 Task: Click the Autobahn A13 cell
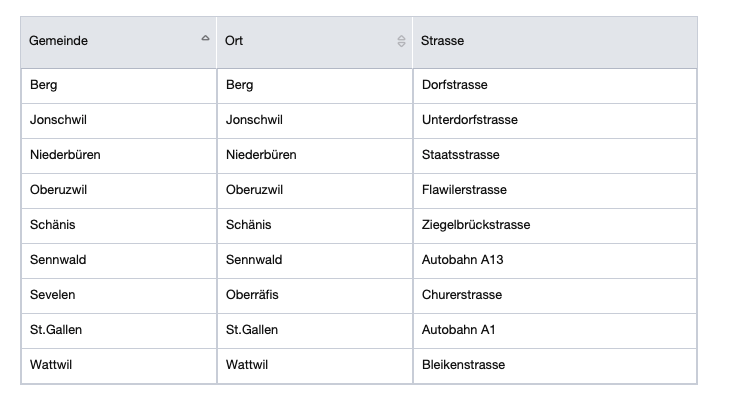(x=462, y=260)
